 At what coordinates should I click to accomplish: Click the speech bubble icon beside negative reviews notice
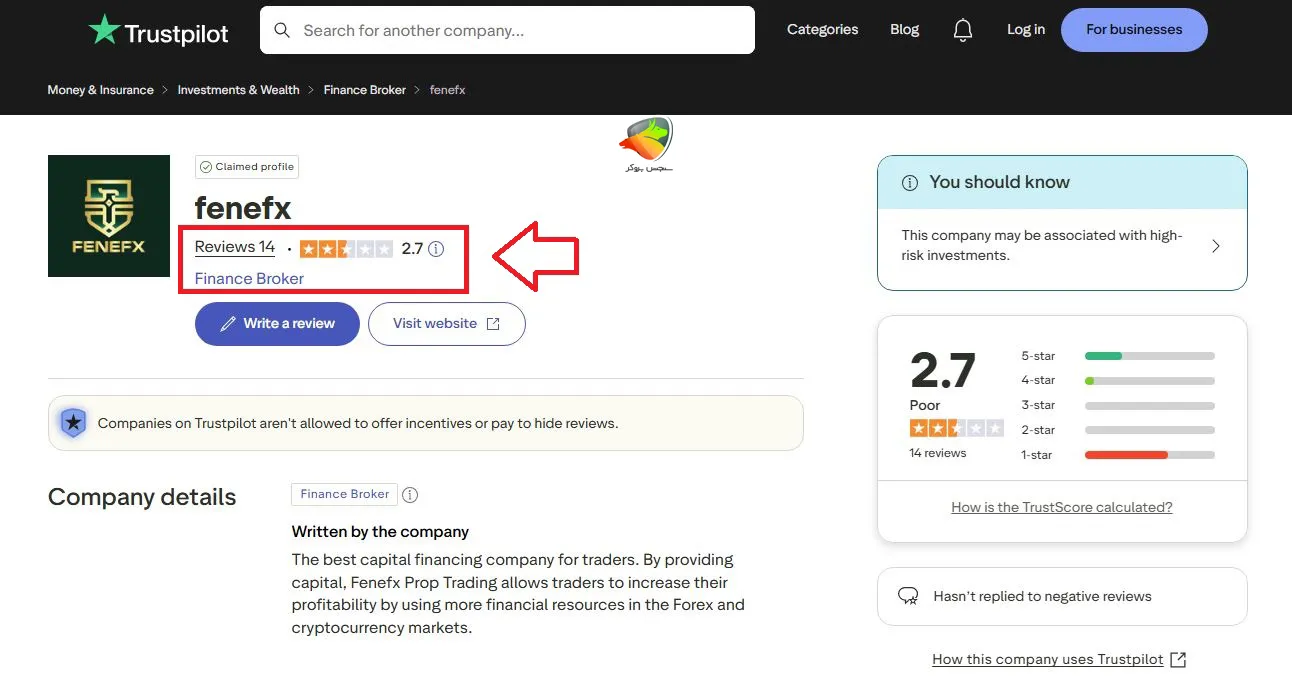(907, 595)
